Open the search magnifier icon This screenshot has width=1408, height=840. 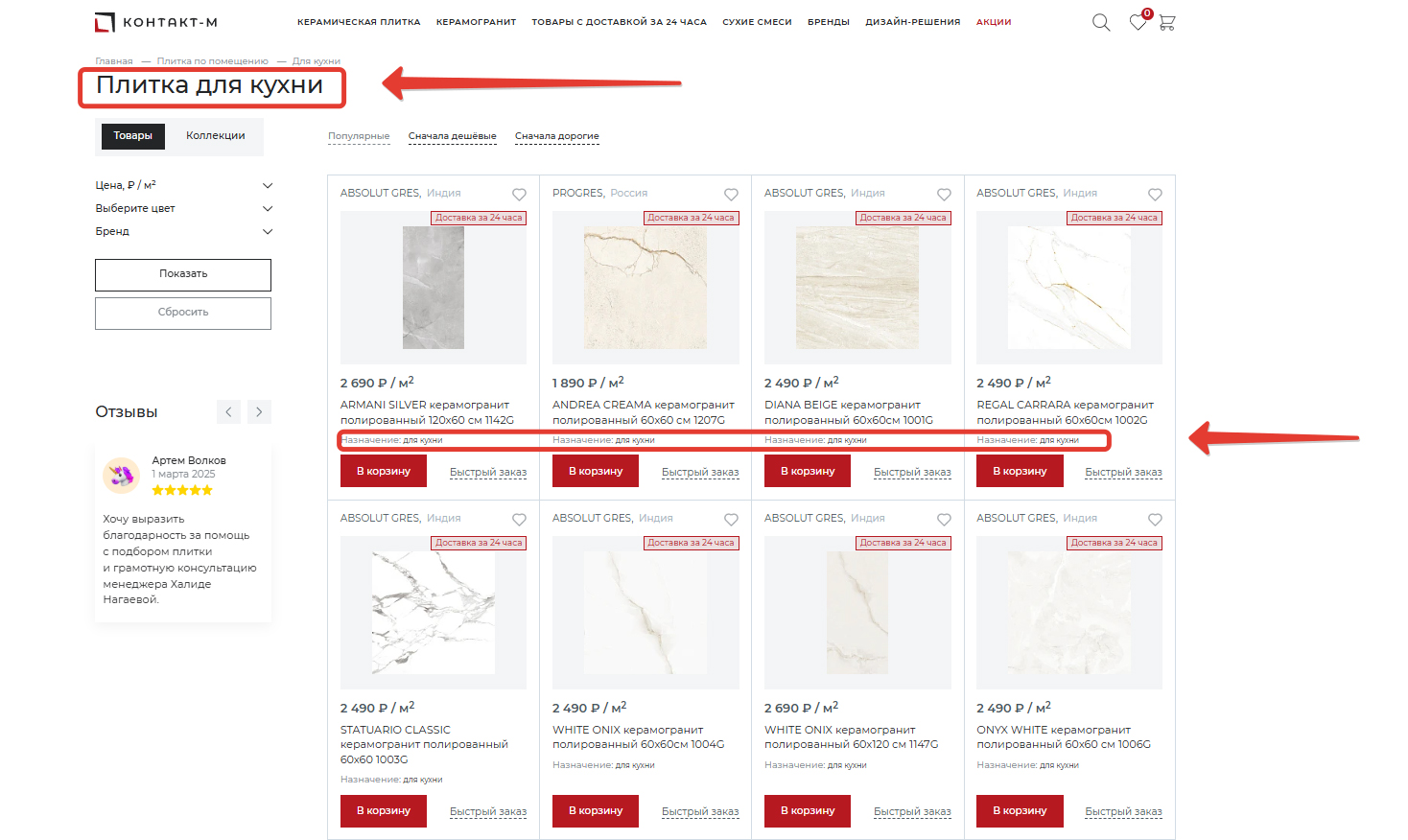click(x=1100, y=22)
